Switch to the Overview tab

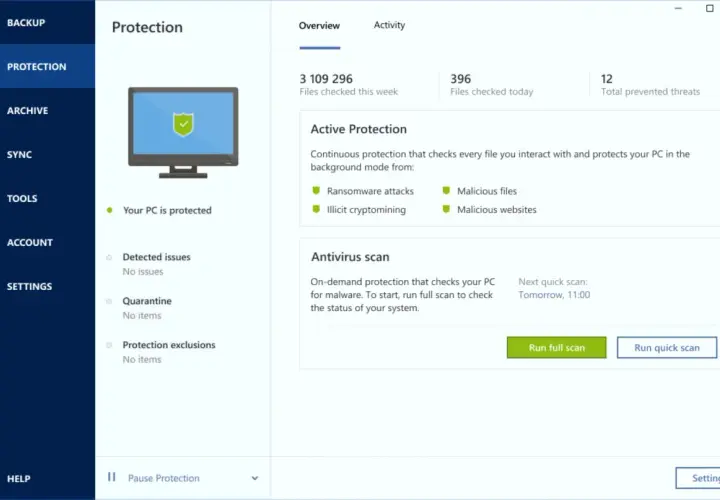click(x=320, y=26)
